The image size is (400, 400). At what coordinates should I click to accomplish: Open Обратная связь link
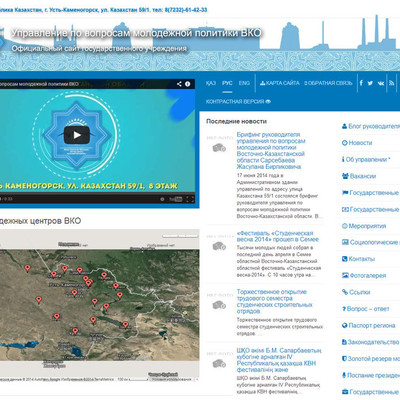point(328,83)
